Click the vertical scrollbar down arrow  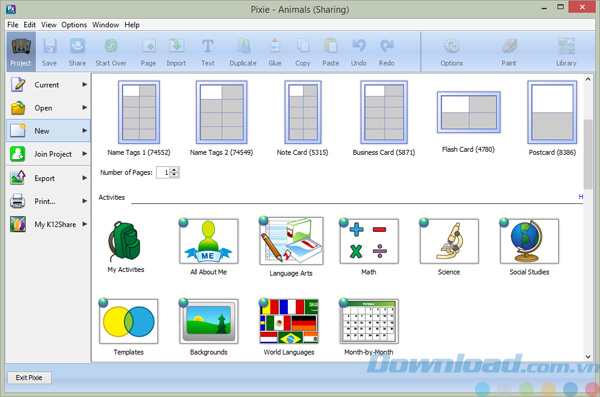pyautogui.click(x=588, y=357)
